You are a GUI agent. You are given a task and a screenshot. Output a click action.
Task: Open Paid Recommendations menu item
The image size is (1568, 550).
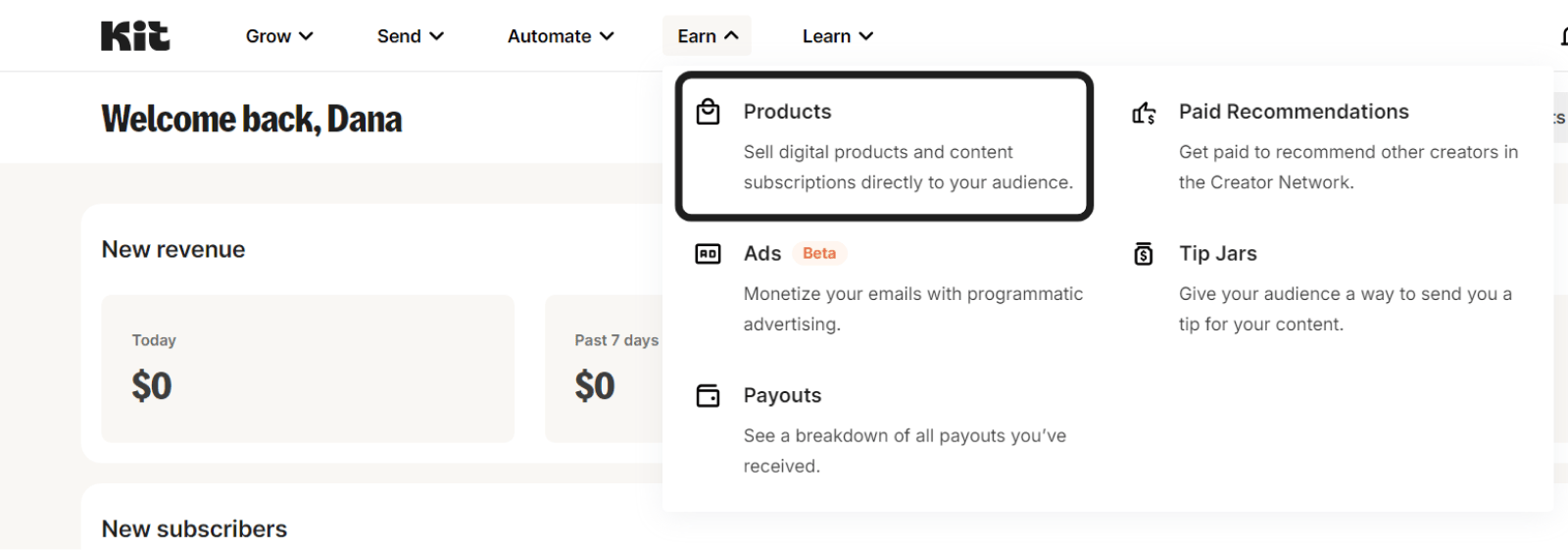pyautogui.click(x=1293, y=112)
